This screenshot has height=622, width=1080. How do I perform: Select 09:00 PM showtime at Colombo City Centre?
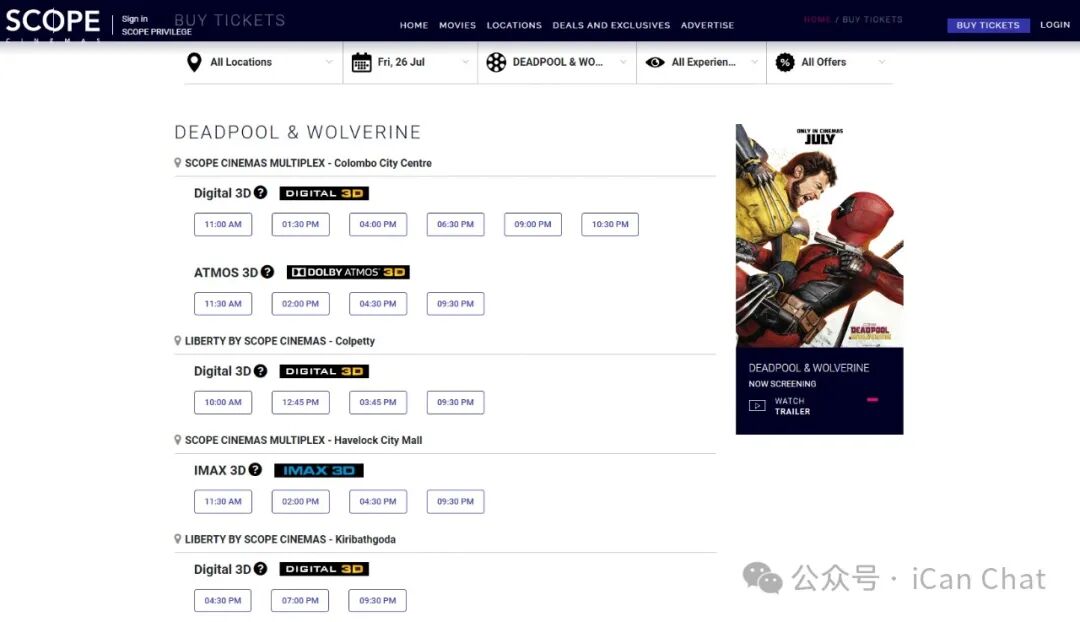pyautogui.click(x=532, y=225)
